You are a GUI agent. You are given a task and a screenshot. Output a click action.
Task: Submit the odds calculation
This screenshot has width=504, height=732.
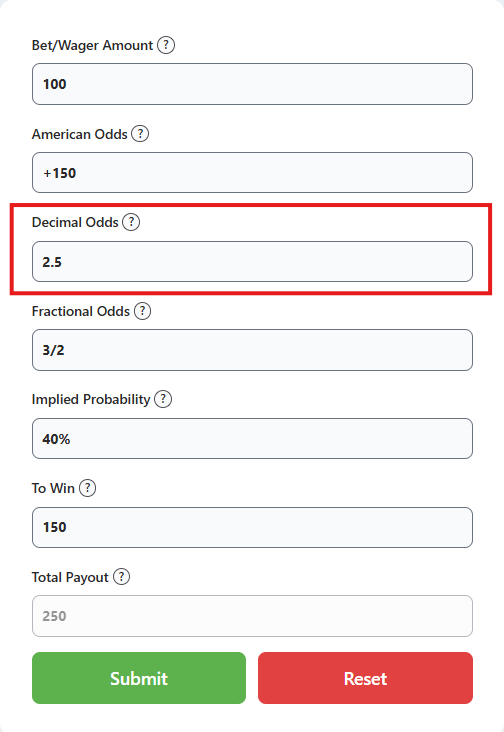pos(139,678)
